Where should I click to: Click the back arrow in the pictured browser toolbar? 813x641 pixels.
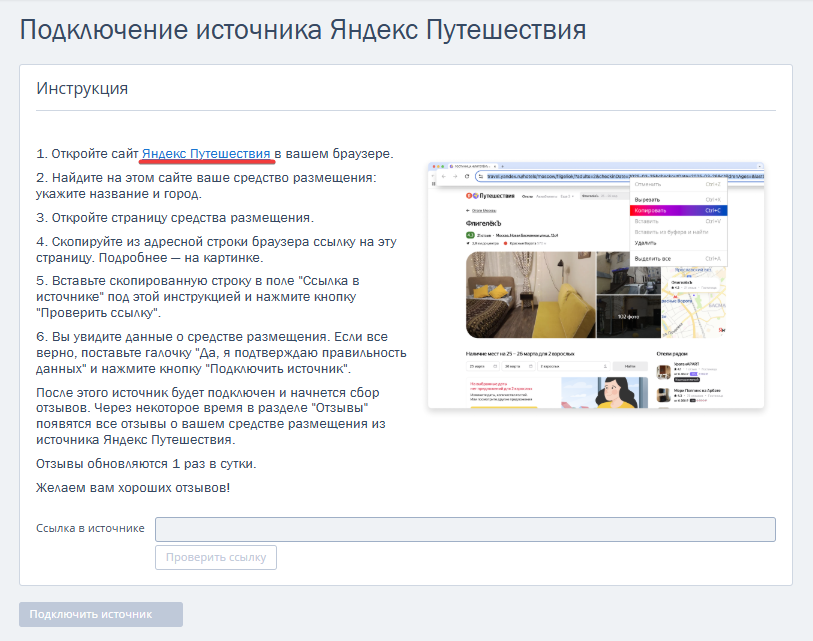[x=443, y=176]
